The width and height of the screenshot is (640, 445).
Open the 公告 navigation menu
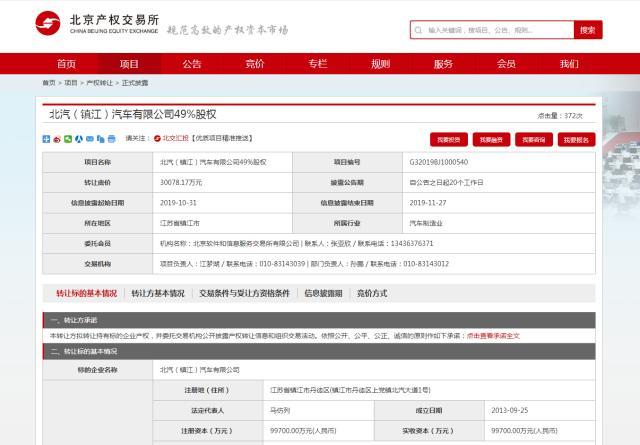point(192,64)
